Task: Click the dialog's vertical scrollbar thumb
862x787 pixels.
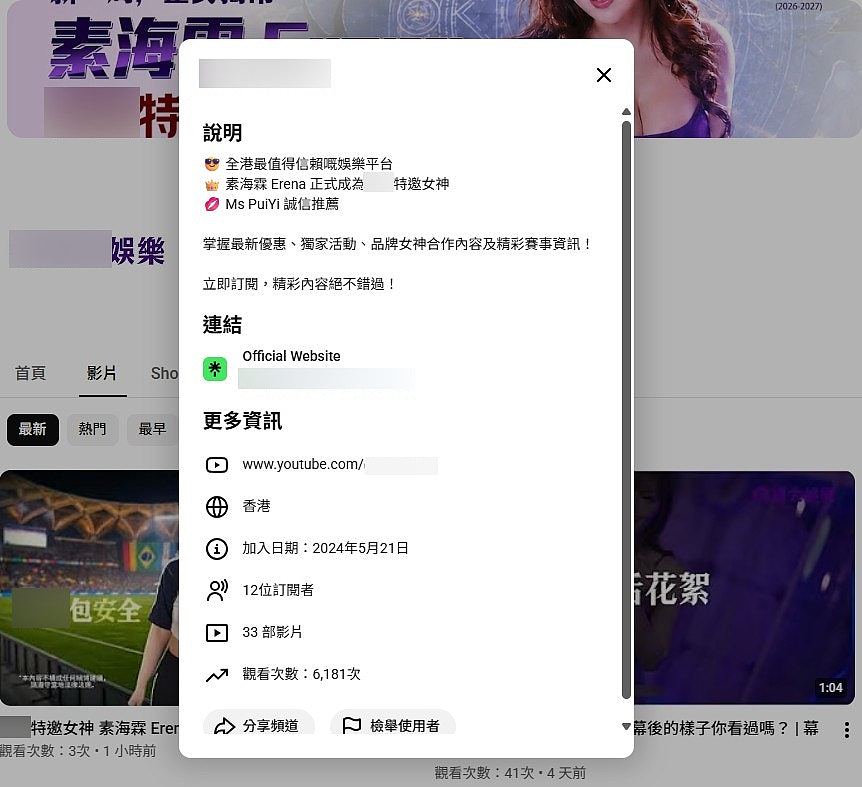Action: tap(626, 409)
